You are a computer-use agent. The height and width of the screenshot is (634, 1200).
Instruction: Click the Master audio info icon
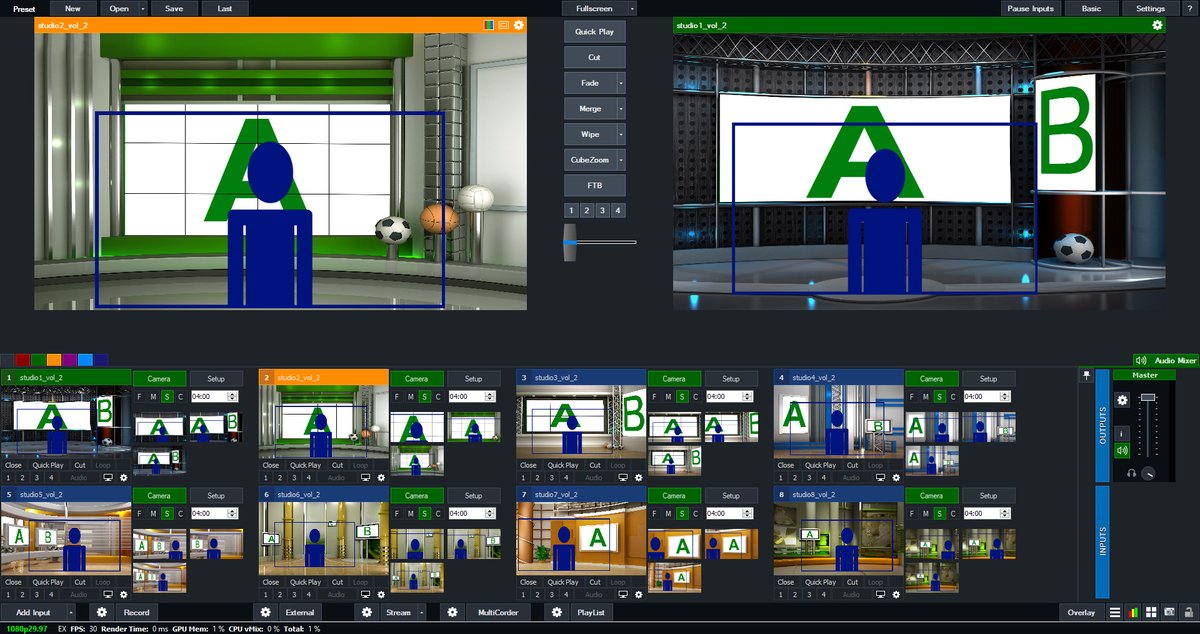click(1122, 432)
